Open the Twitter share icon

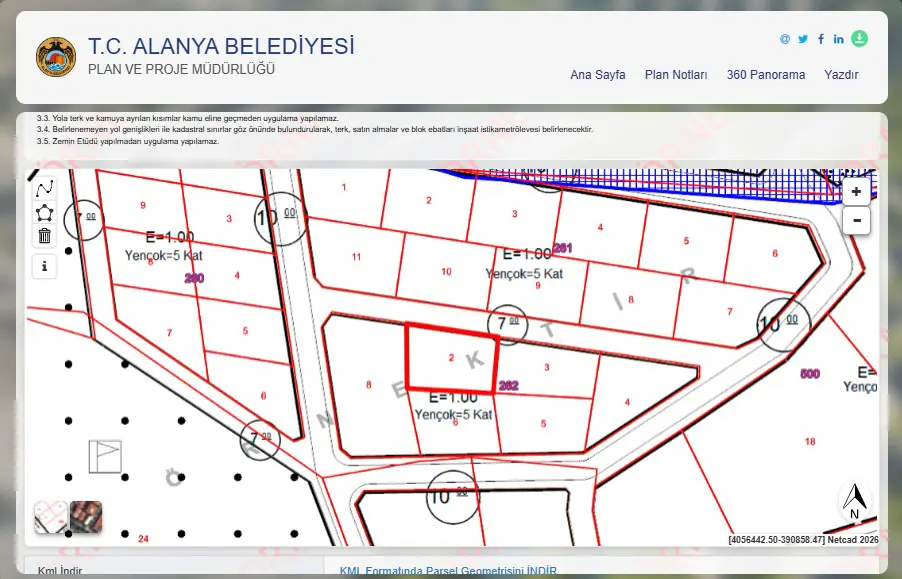tap(803, 39)
